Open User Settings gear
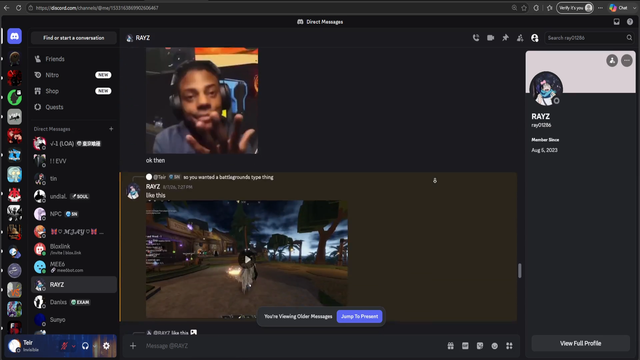 pos(106,346)
